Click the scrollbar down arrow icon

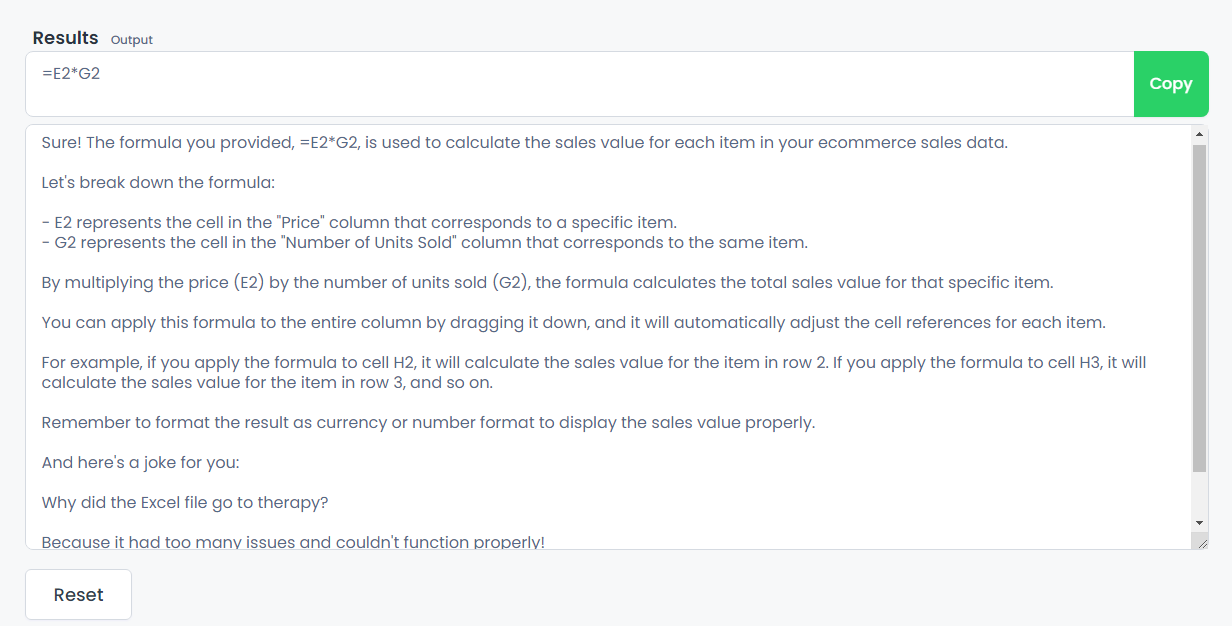[1198, 521]
